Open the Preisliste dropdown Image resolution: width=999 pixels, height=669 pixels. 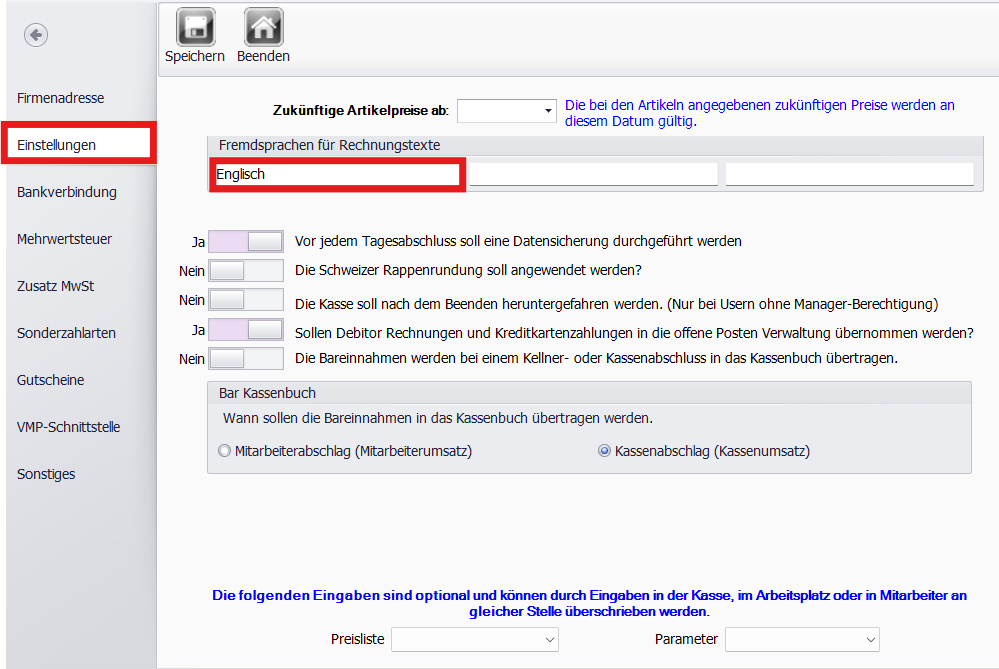tap(547, 639)
